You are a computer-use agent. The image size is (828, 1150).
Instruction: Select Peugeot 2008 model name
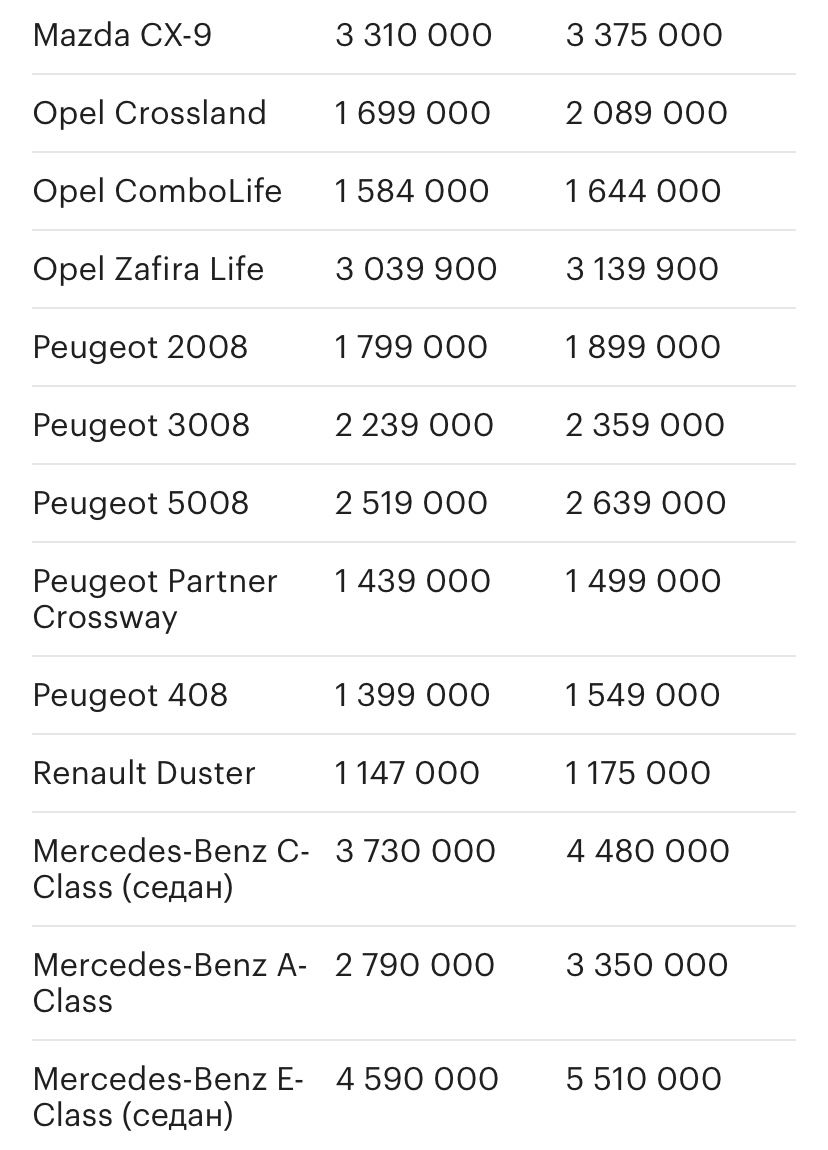pos(140,348)
